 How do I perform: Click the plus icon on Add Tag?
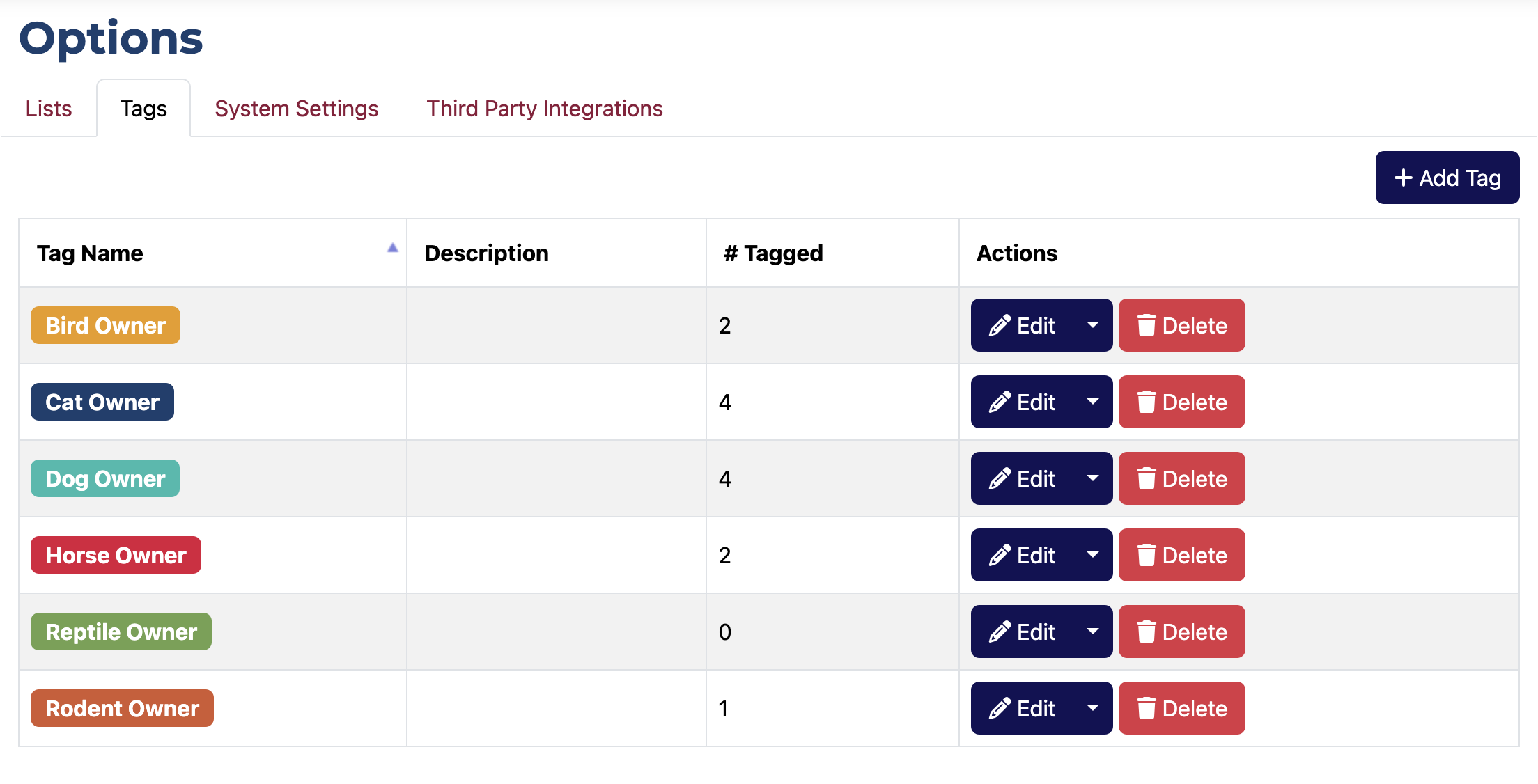(1403, 178)
